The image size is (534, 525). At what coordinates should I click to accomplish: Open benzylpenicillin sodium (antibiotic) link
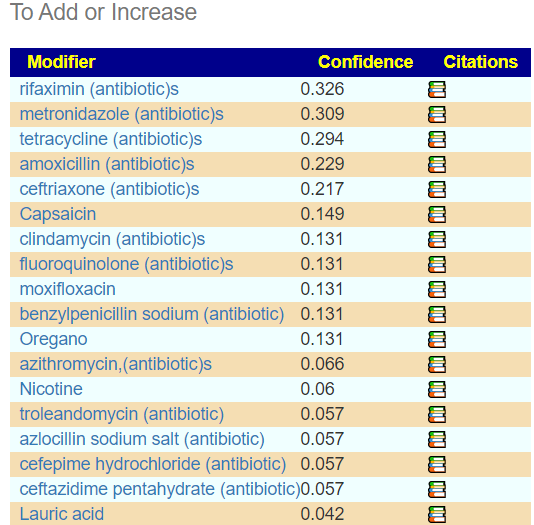point(152,314)
